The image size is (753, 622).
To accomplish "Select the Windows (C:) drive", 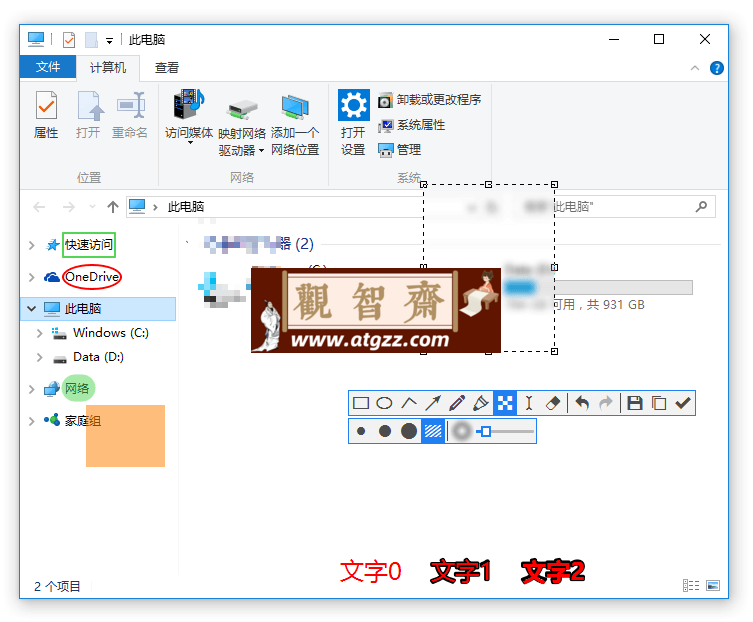I will (111, 332).
